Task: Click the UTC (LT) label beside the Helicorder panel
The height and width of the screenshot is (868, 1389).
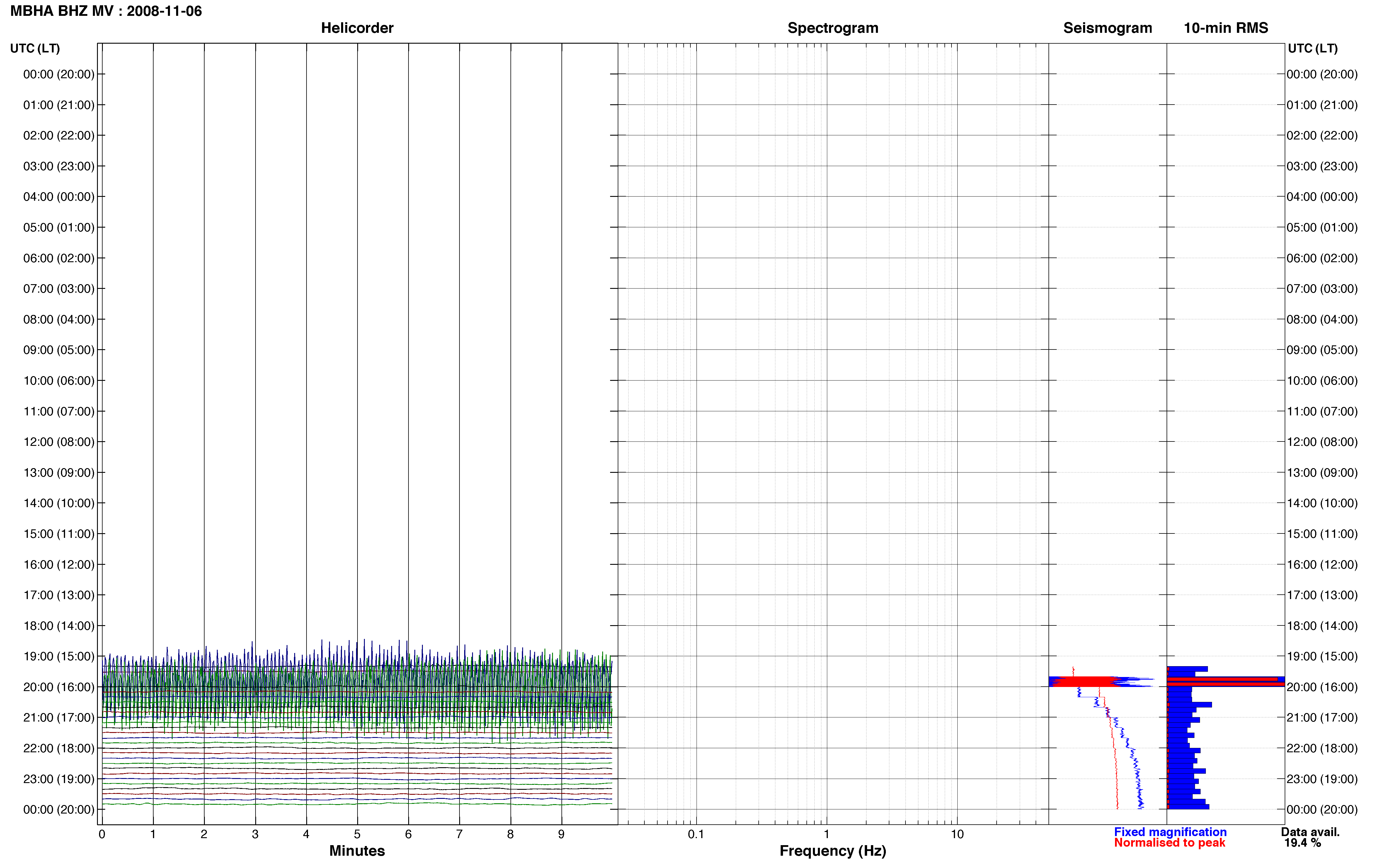Action: (35, 48)
